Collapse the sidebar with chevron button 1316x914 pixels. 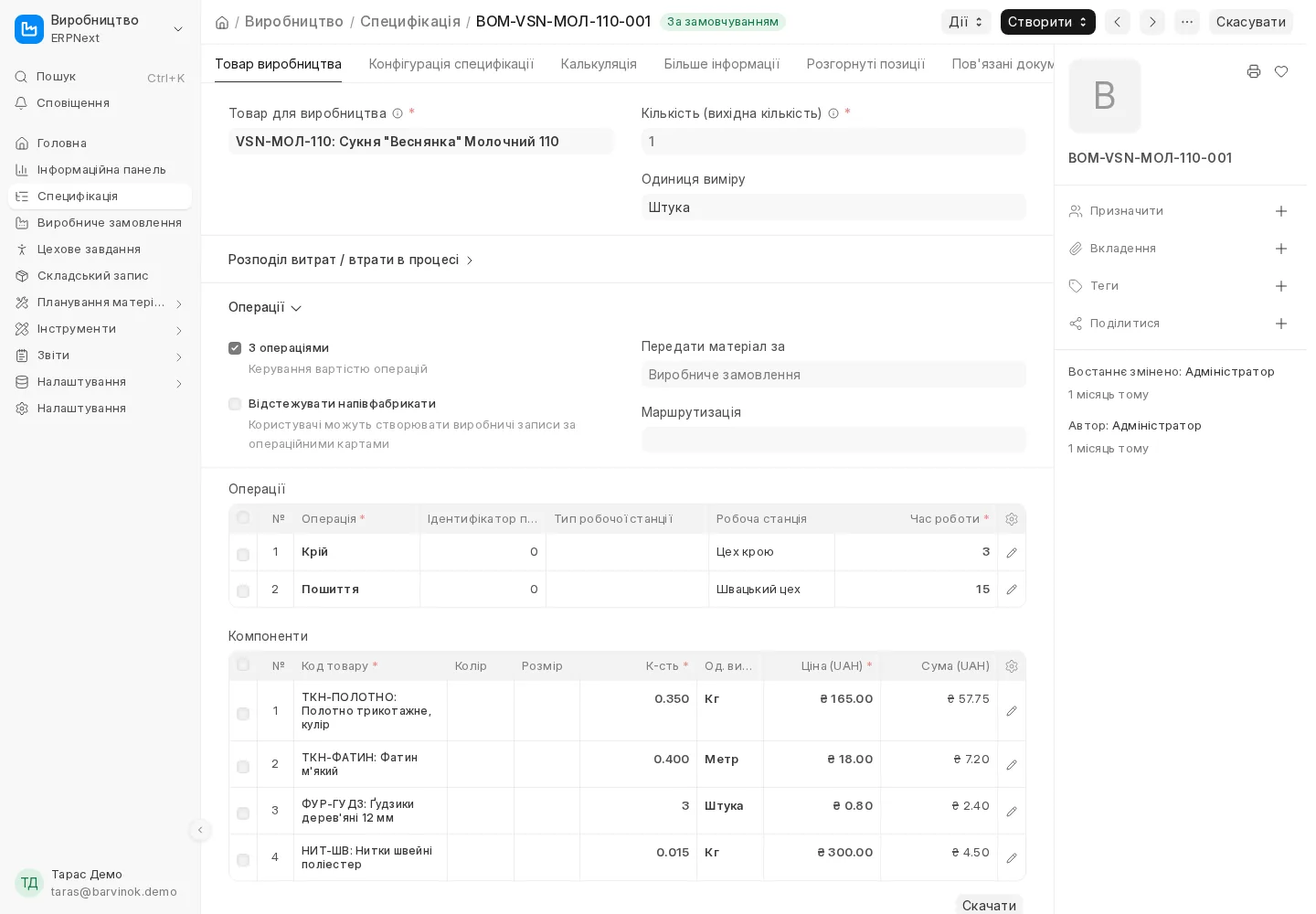(x=200, y=830)
